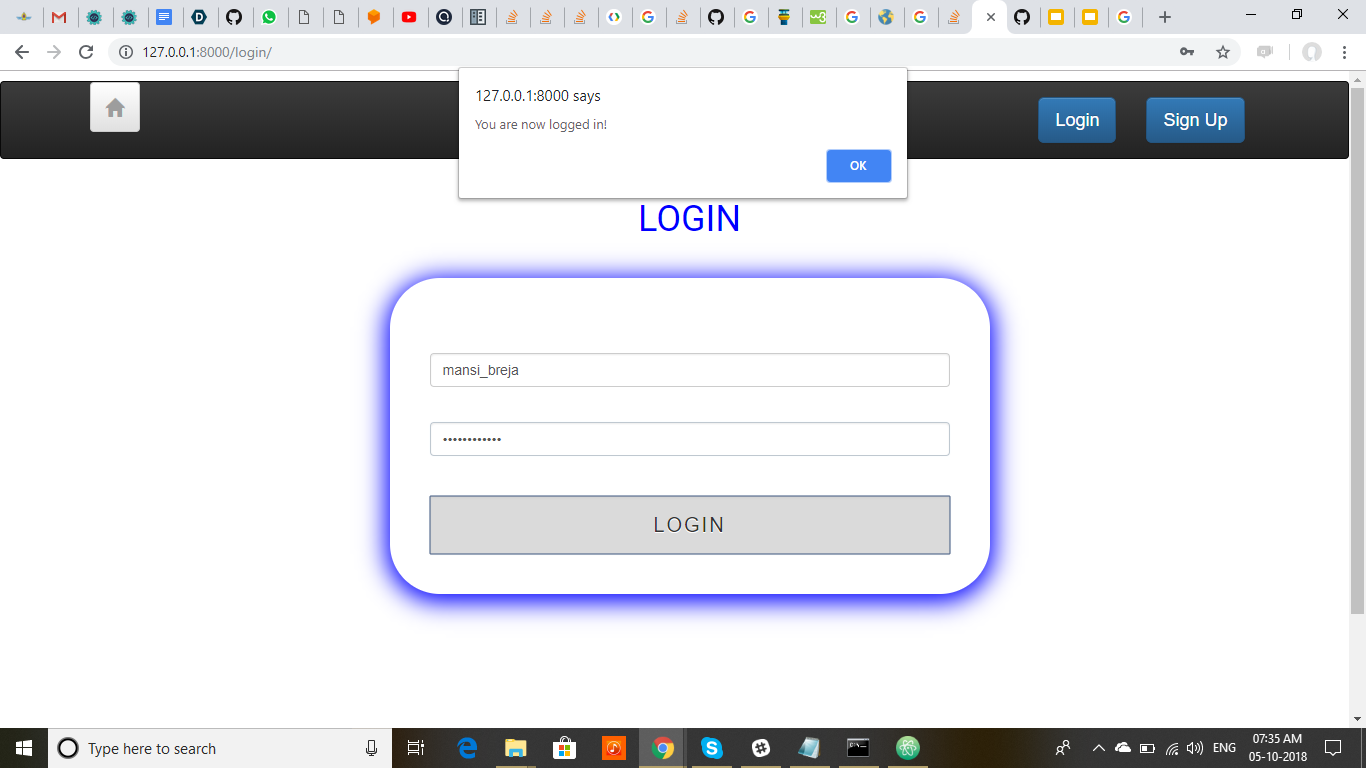Open Command Prompt from the taskbar
Image resolution: width=1366 pixels, height=768 pixels.
tap(858, 748)
